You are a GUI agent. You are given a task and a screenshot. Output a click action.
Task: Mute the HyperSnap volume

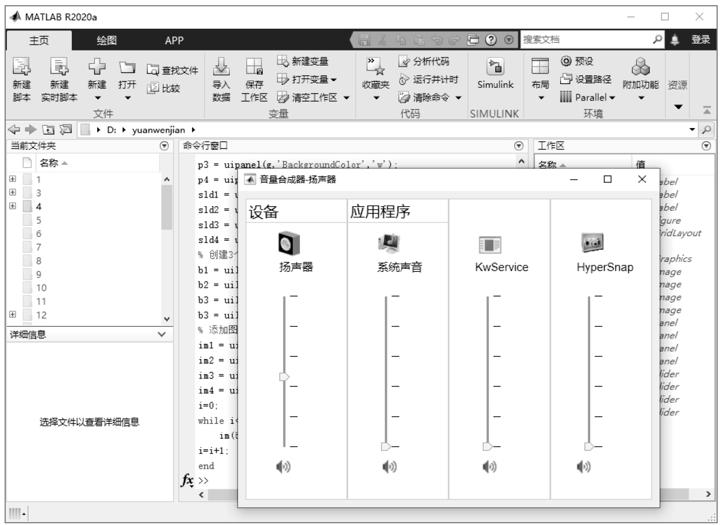coord(584,467)
